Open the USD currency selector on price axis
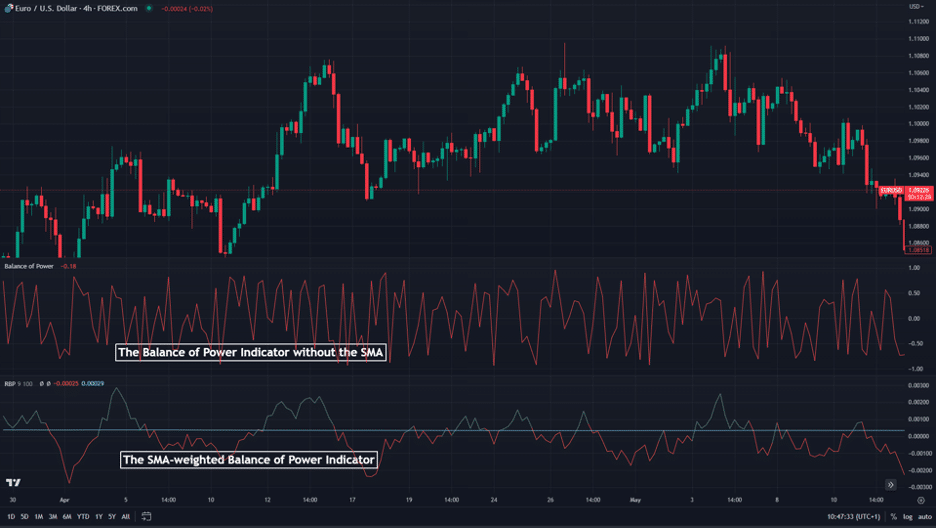 tap(916, 7)
